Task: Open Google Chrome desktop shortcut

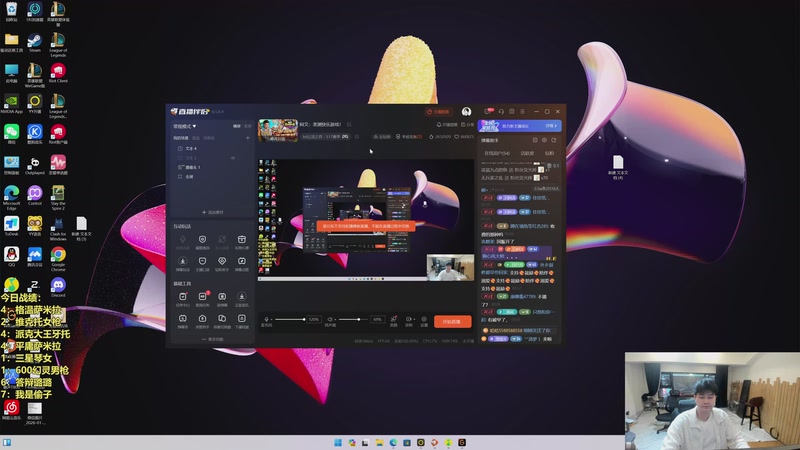Action: pyautogui.click(x=58, y=259)
